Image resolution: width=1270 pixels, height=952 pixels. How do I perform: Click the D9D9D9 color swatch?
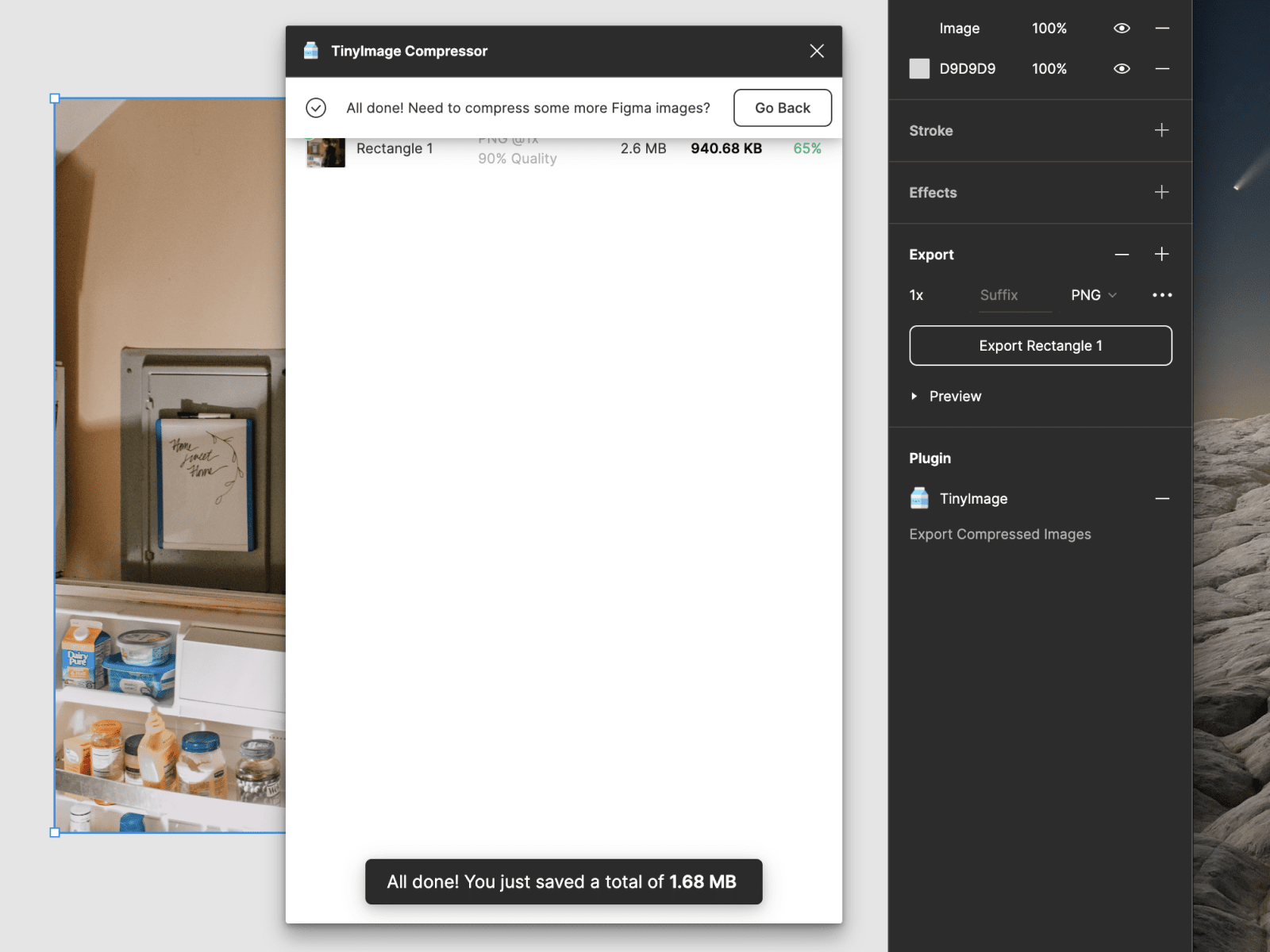pyautogui.click(x=919, y=69)
